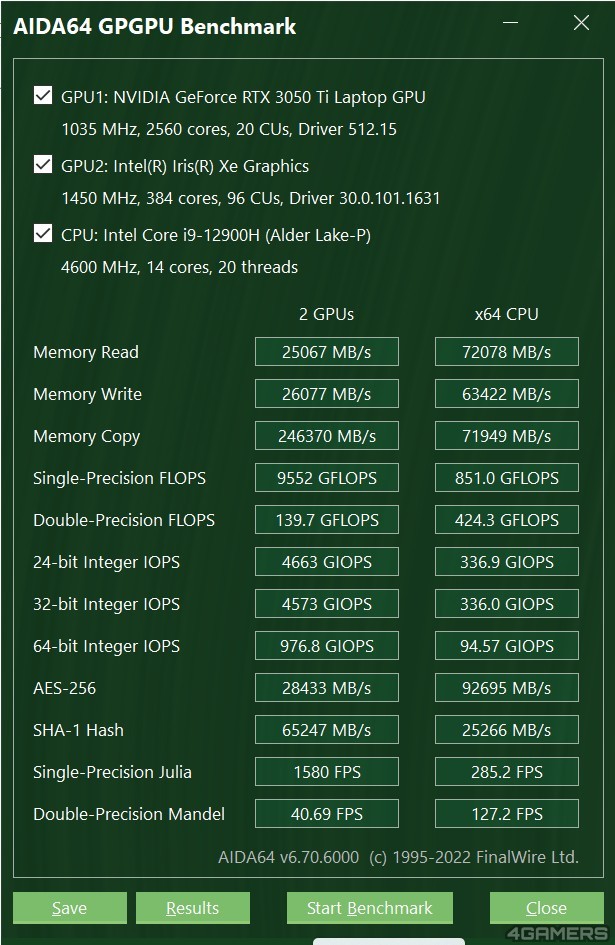
Task: Click CPU Memory Write value 63422 MB/s
Action: (x=506, y=394)
